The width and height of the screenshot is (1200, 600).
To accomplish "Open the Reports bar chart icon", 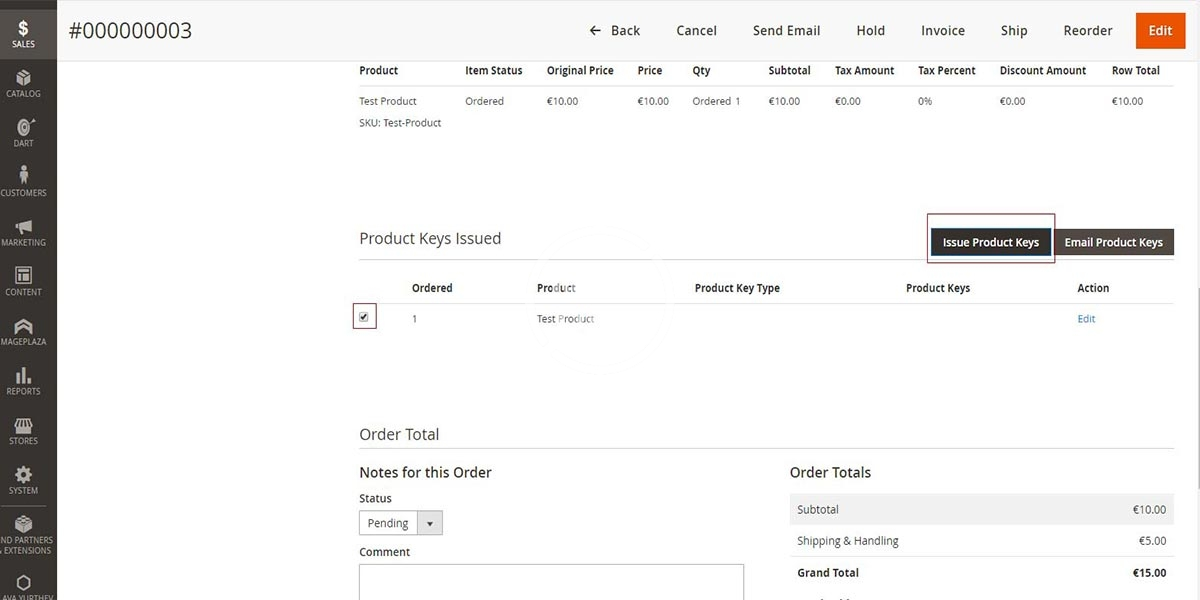I will 23,380.
